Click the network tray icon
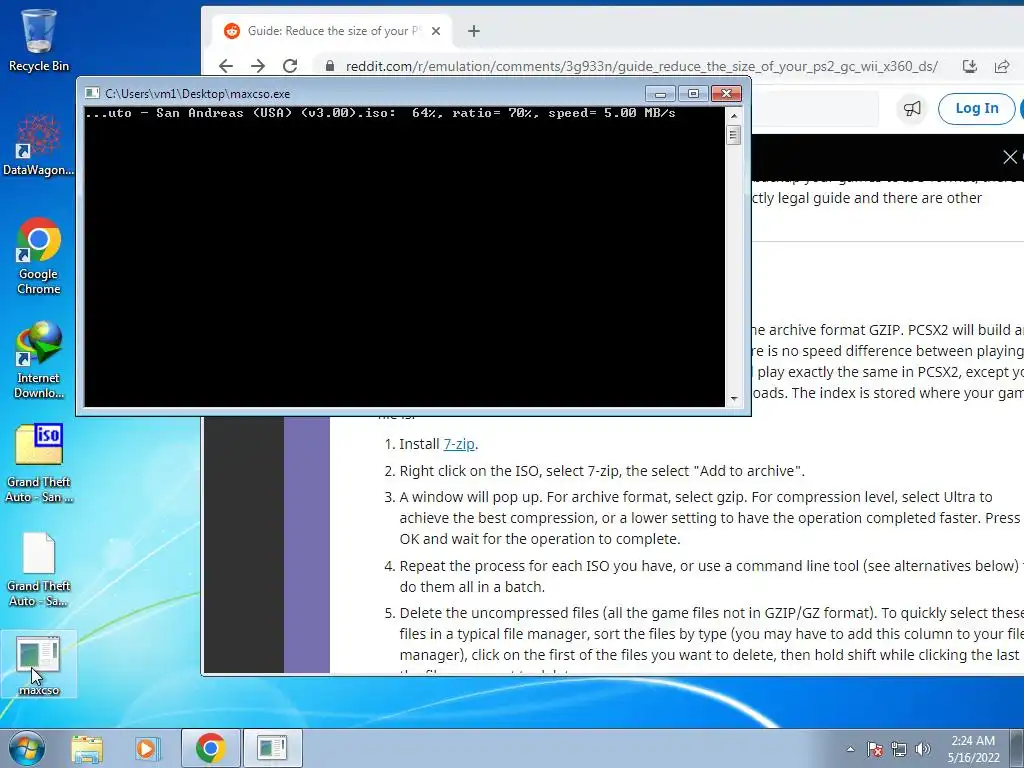1024x768 pixels. (899, 749)
